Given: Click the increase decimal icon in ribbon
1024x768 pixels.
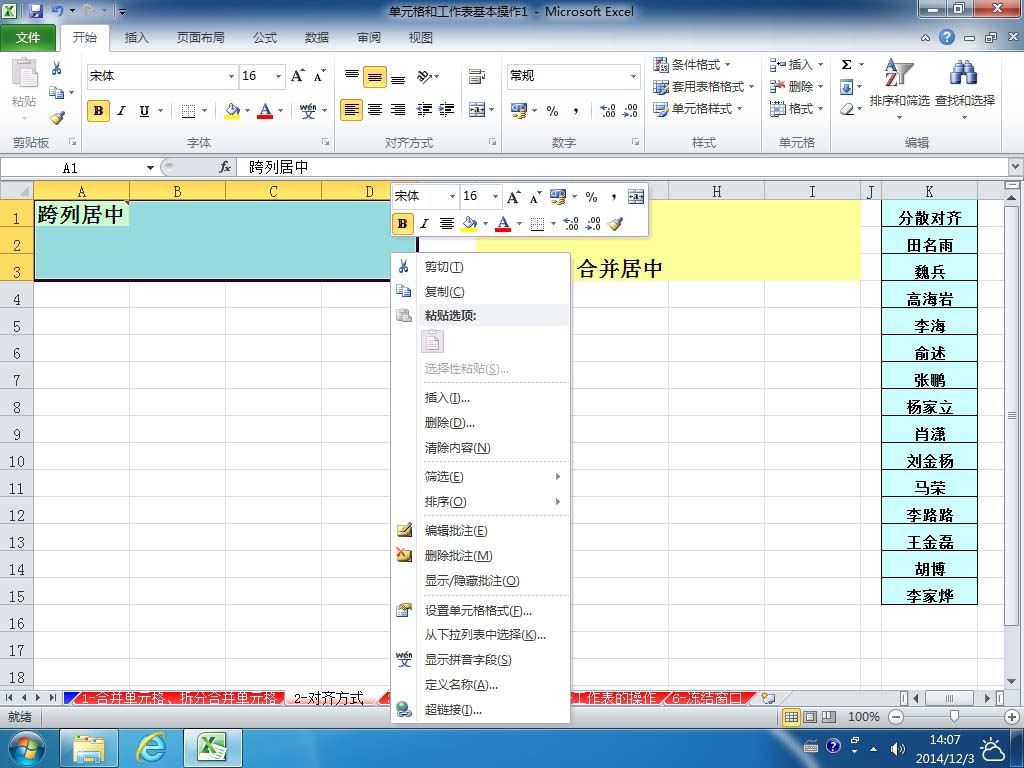Looking at the screenshot, I should (607, 111).
